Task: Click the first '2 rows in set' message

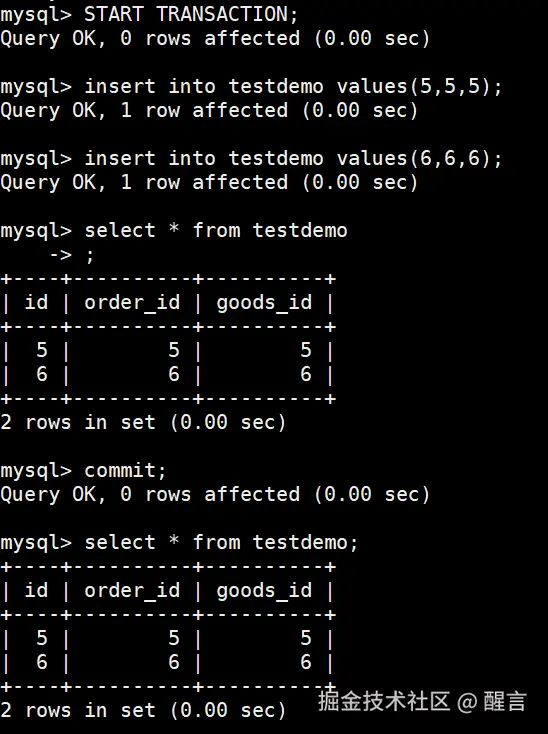Action: click(143, 423)
